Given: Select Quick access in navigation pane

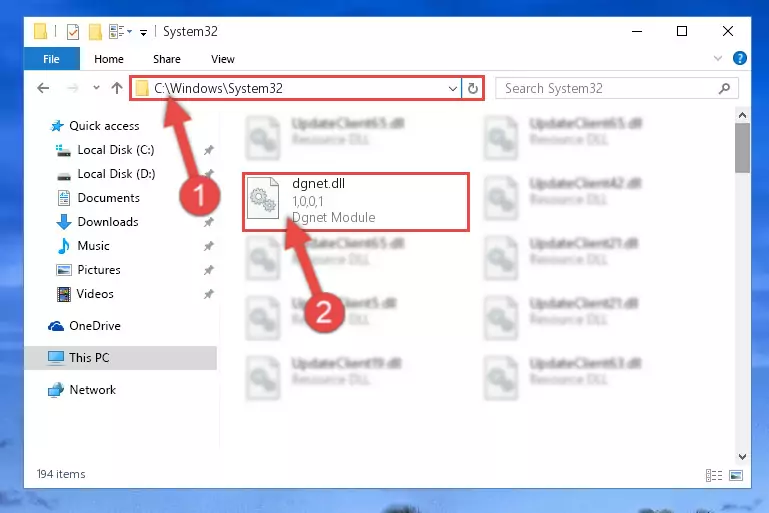Looking at the screenshot, I should pos(104,126).
